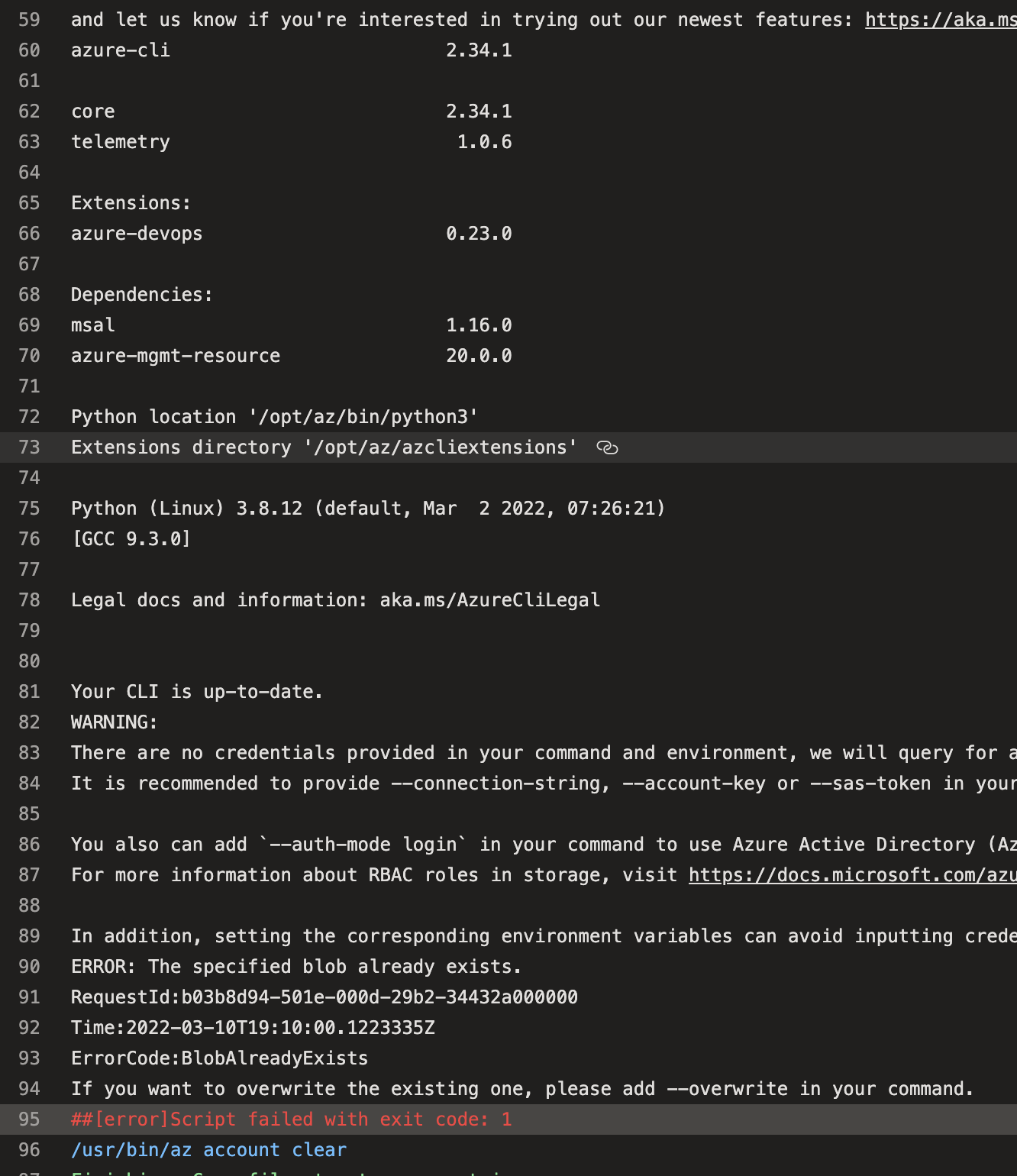Click 'ERROR: The specified blob already exists.' line
Image resolution: width=1017 pixels, height=1176 pixels.
pyautogui.click(x=296, y=967)
